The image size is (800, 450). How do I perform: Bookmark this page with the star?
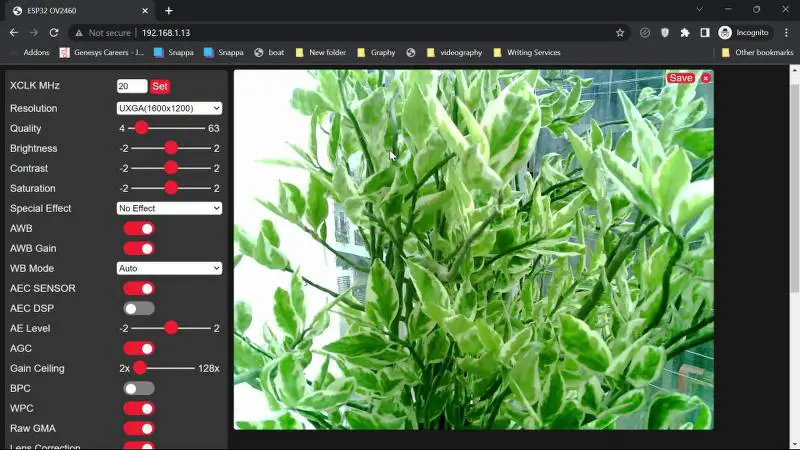pos(620,33)
